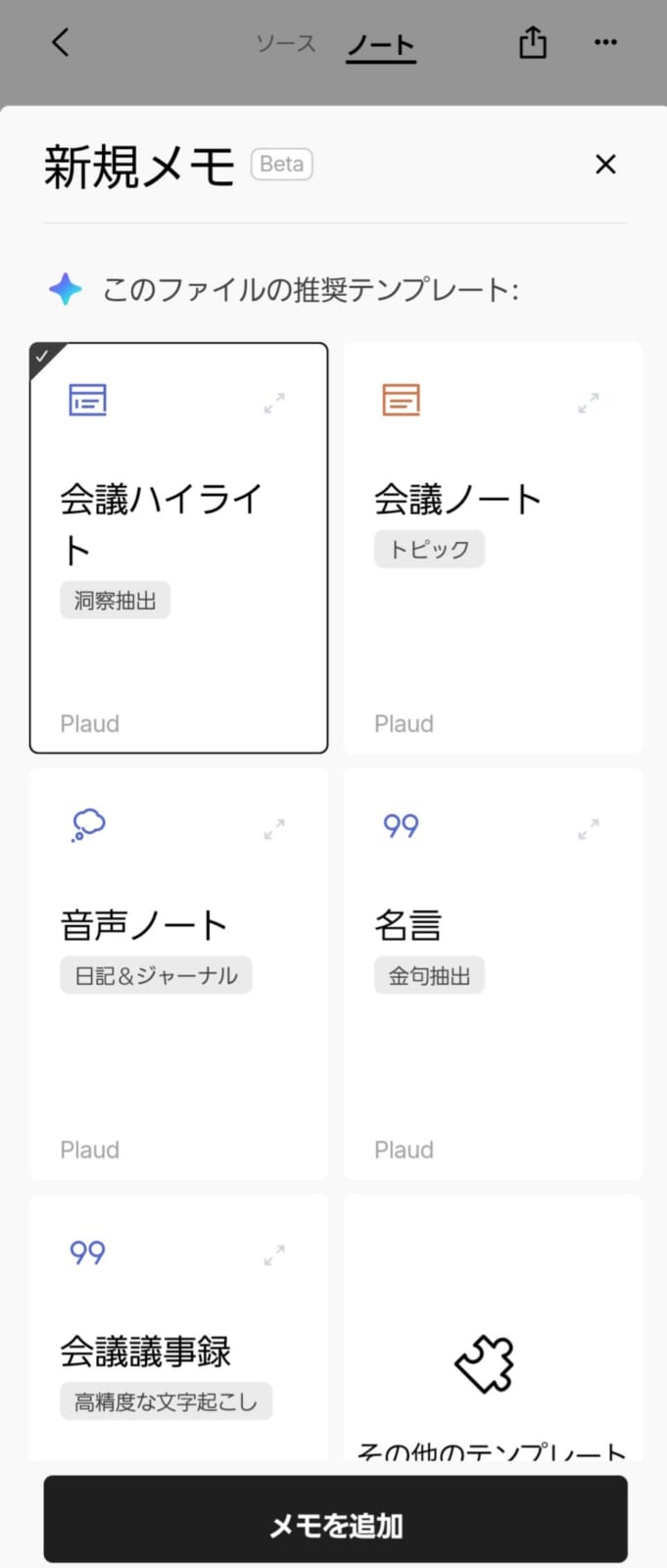The width and height of the screenshot is (667, 1568).
Task: Click the orange 会議ノート template icon
Action: click(x=401, y=400)
